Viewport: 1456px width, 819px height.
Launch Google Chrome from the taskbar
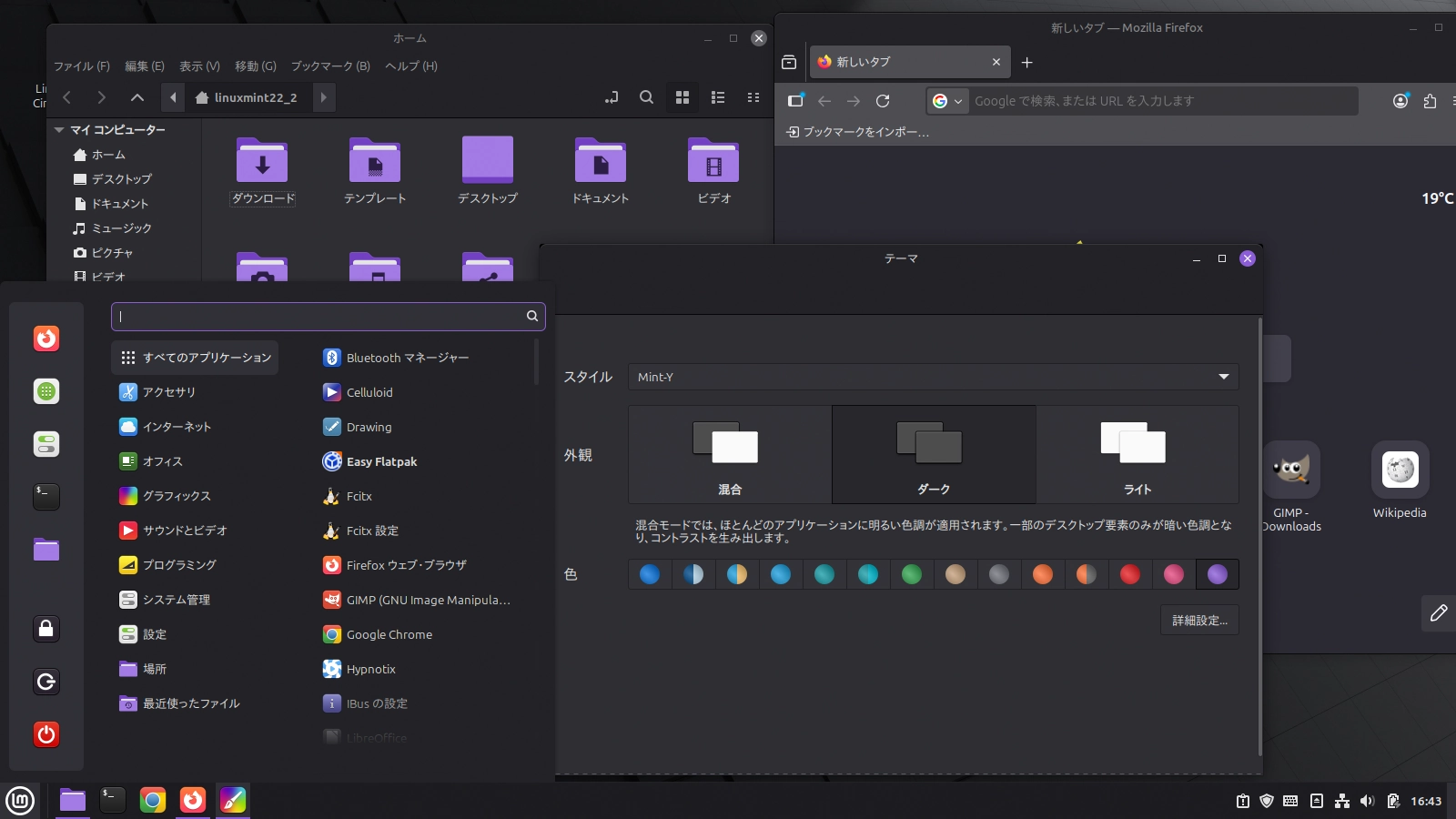(x=152, y=801)
